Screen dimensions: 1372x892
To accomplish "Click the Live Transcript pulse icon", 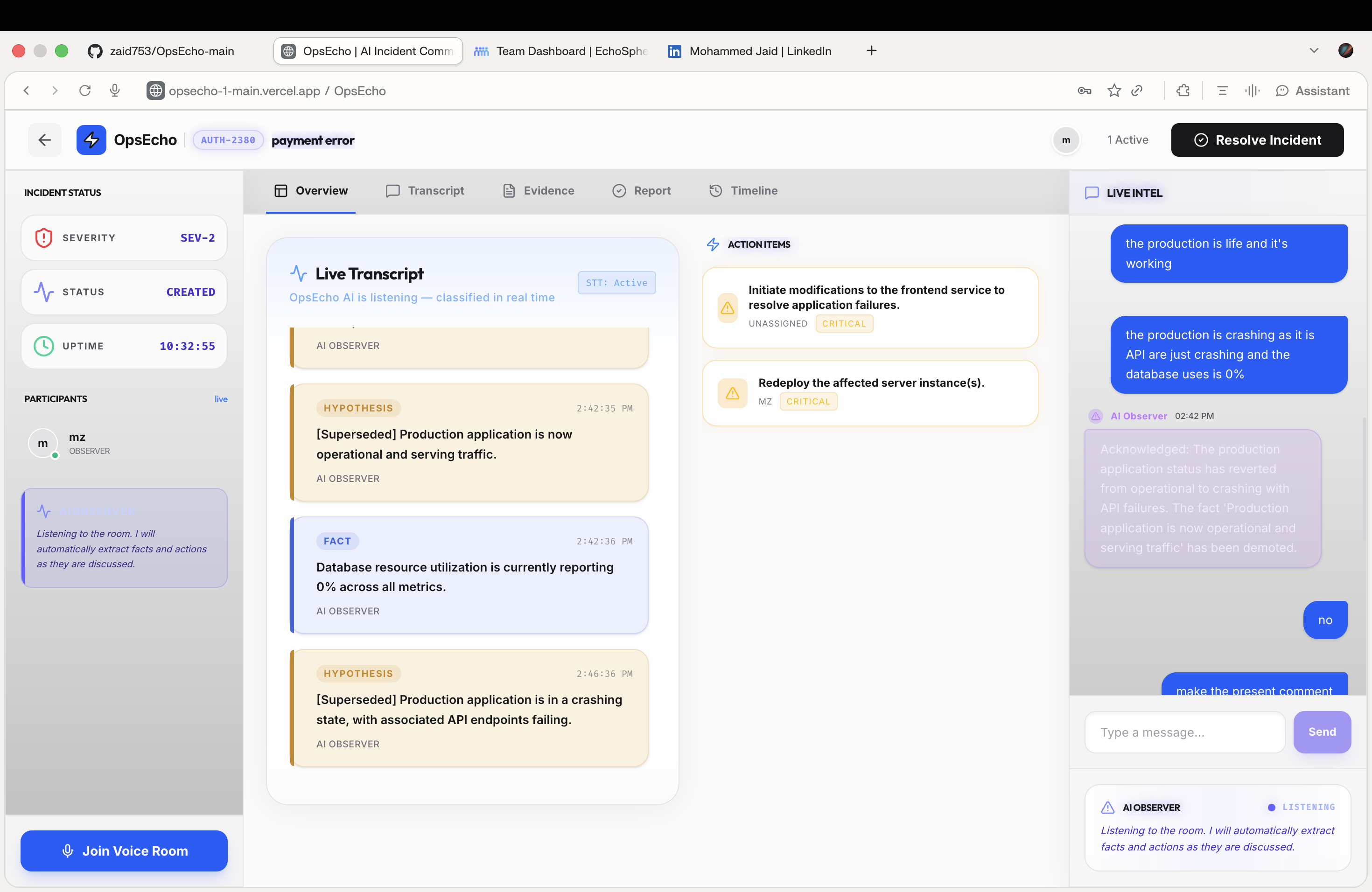I will click(x=298, y=273).
